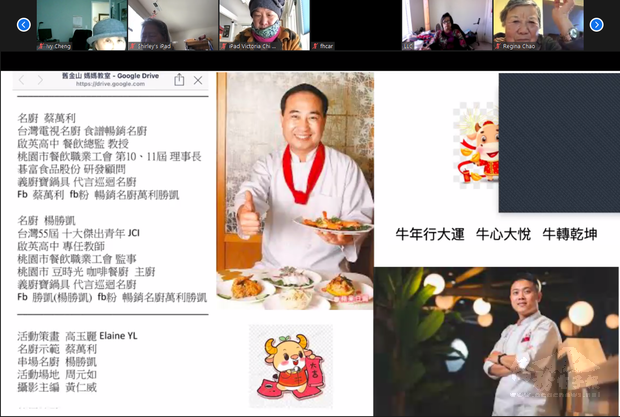Select Ivy Cheng's video thumbnail
This screenshot has height=417, width=620.
[82, 25]
